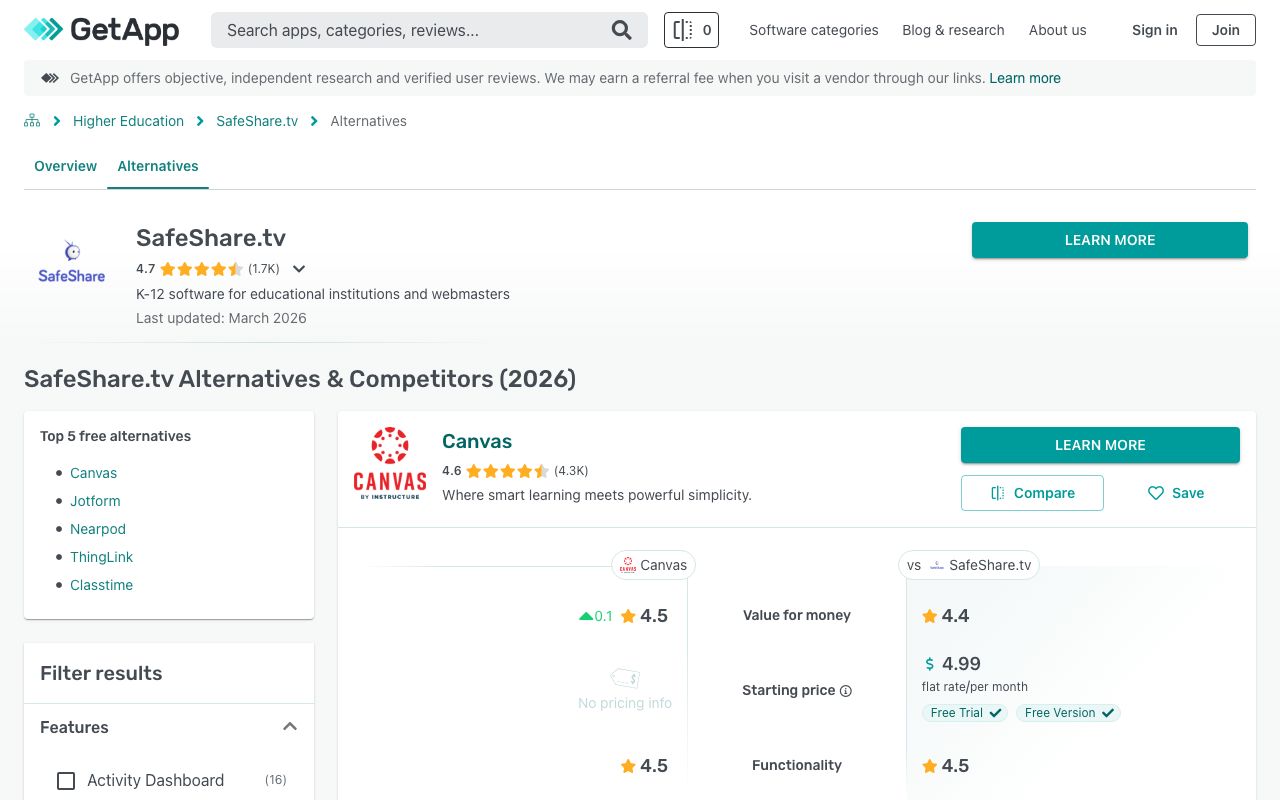The image size is (1280, 800).
Task: Open the compare list icon in header
Action: coord(691,30)
